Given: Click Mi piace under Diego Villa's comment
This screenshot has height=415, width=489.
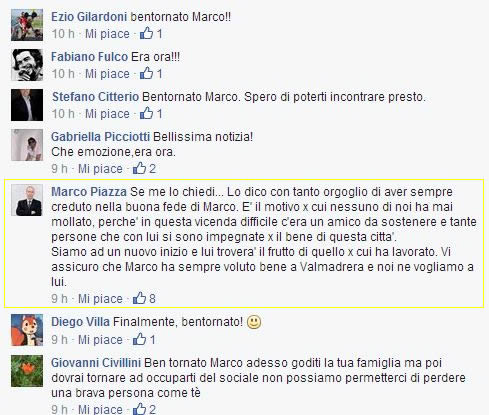Looking at the screenshot, I should coord(100,340).
